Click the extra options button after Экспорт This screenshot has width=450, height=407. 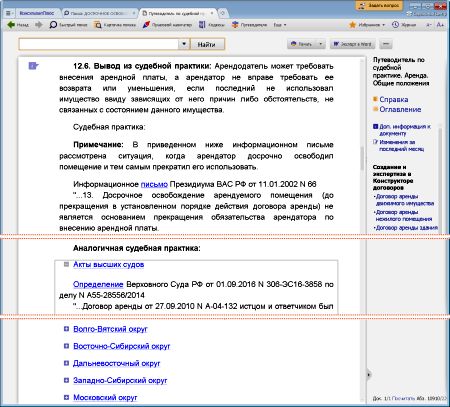pyautogui.click(x=386, y=44)
